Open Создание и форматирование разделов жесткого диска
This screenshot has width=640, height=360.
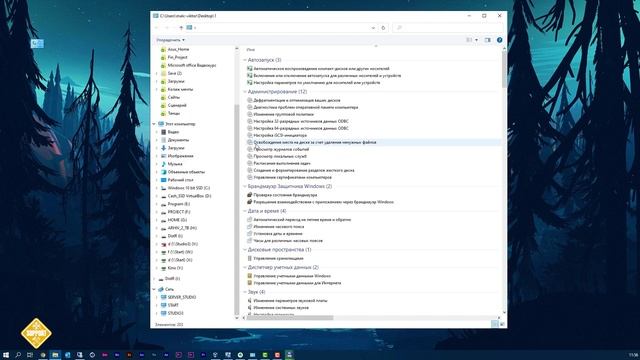point(304,170)
